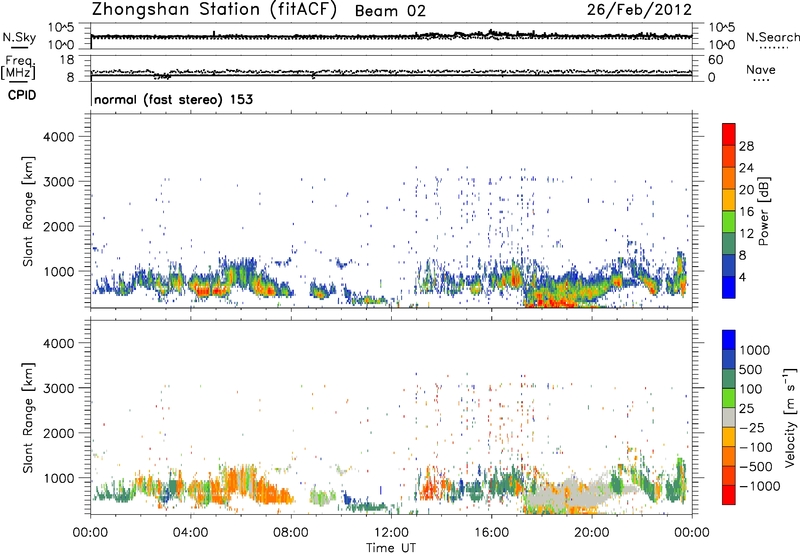The height and width of the screenshot is (554, 800).
Task: Click the '-1000' velocity colorbar value
Action: click(760, 486)
